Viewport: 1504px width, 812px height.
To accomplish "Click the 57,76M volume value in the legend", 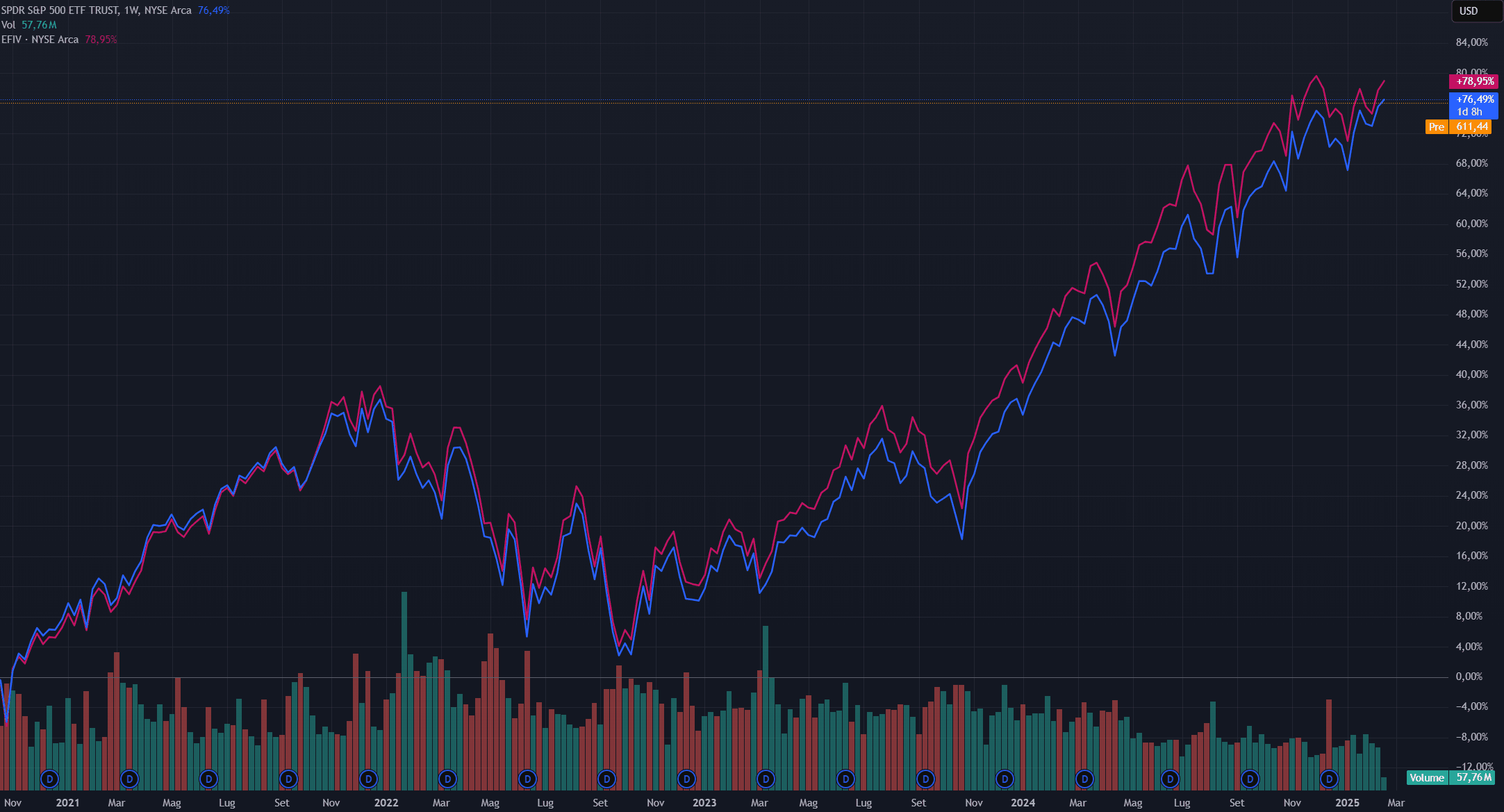I will tap(39, 25).
